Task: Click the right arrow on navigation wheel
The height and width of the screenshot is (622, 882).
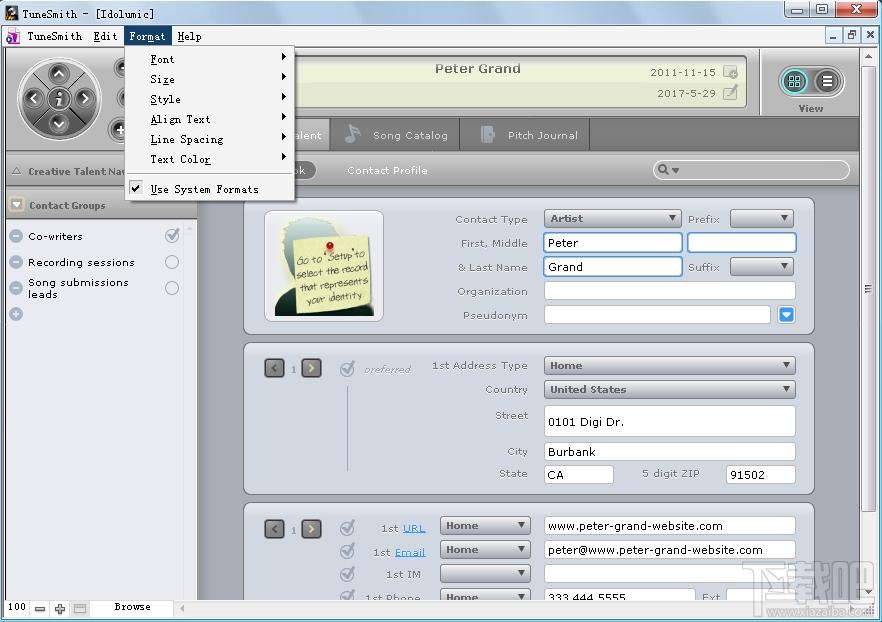Action: coord(84,98)
